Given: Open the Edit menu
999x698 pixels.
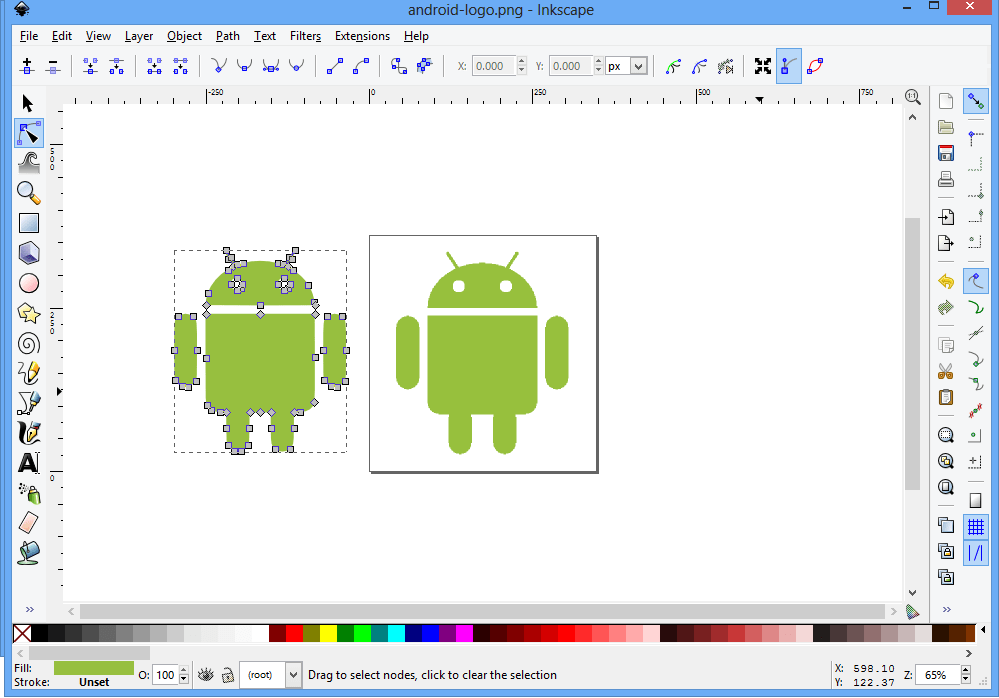Looking at the screenshot, I should click(61, 36).
